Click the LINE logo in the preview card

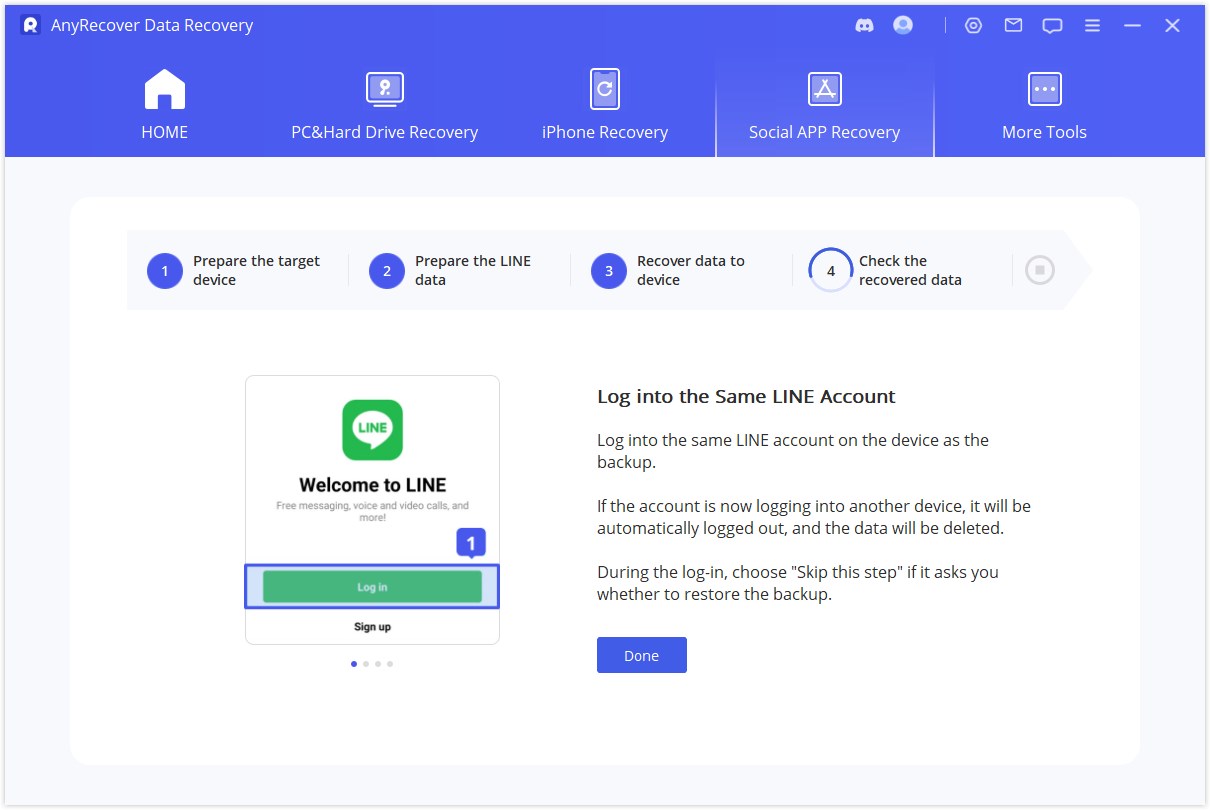[x=372, y=430]
